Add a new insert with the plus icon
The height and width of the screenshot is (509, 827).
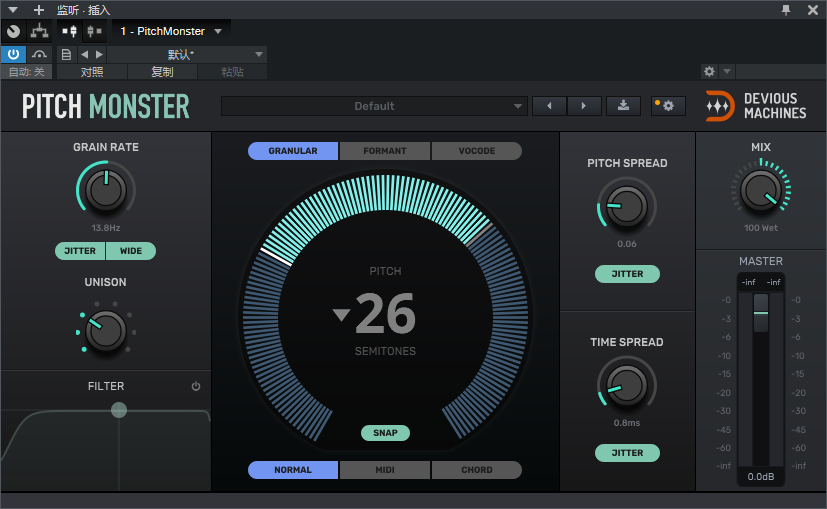click(x=39, y=9)
